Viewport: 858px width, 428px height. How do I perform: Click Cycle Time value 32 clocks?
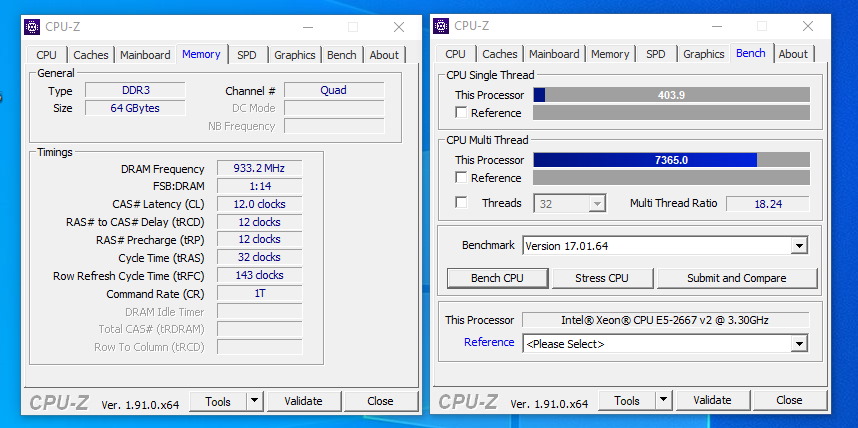260,257
